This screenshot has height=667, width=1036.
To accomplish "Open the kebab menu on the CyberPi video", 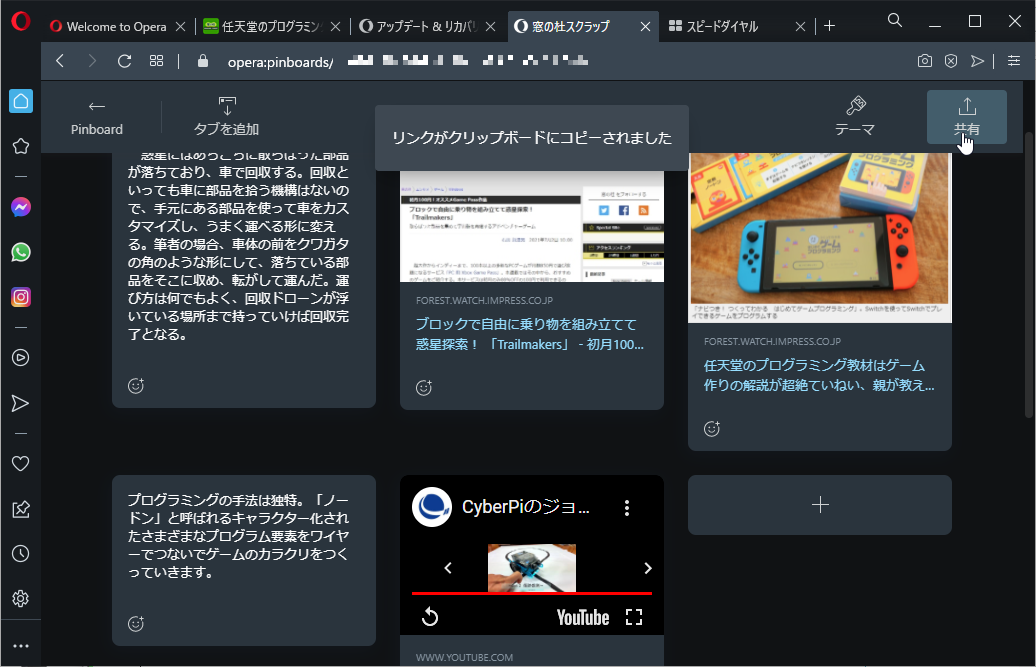I will coord(627,507).
